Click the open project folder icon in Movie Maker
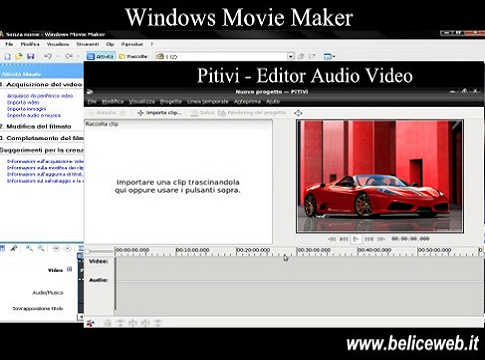 pyautogui.click(x=19, y=56)
